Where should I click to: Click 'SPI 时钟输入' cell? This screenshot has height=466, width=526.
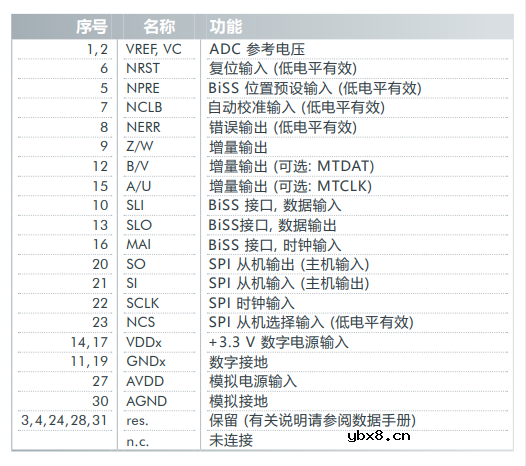[252, 303]
